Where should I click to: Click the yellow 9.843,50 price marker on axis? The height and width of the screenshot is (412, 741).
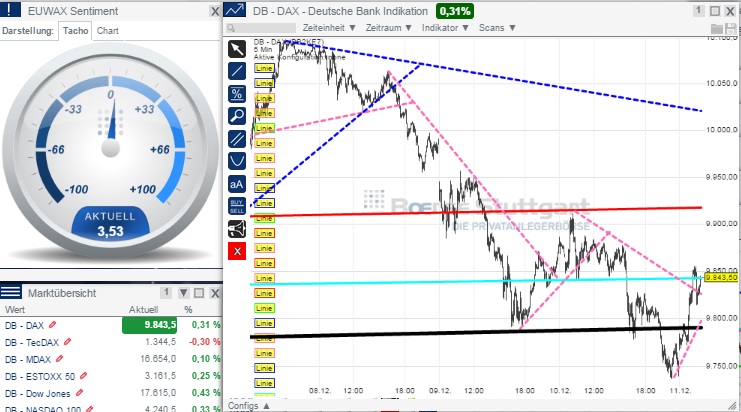click(721, 277)
